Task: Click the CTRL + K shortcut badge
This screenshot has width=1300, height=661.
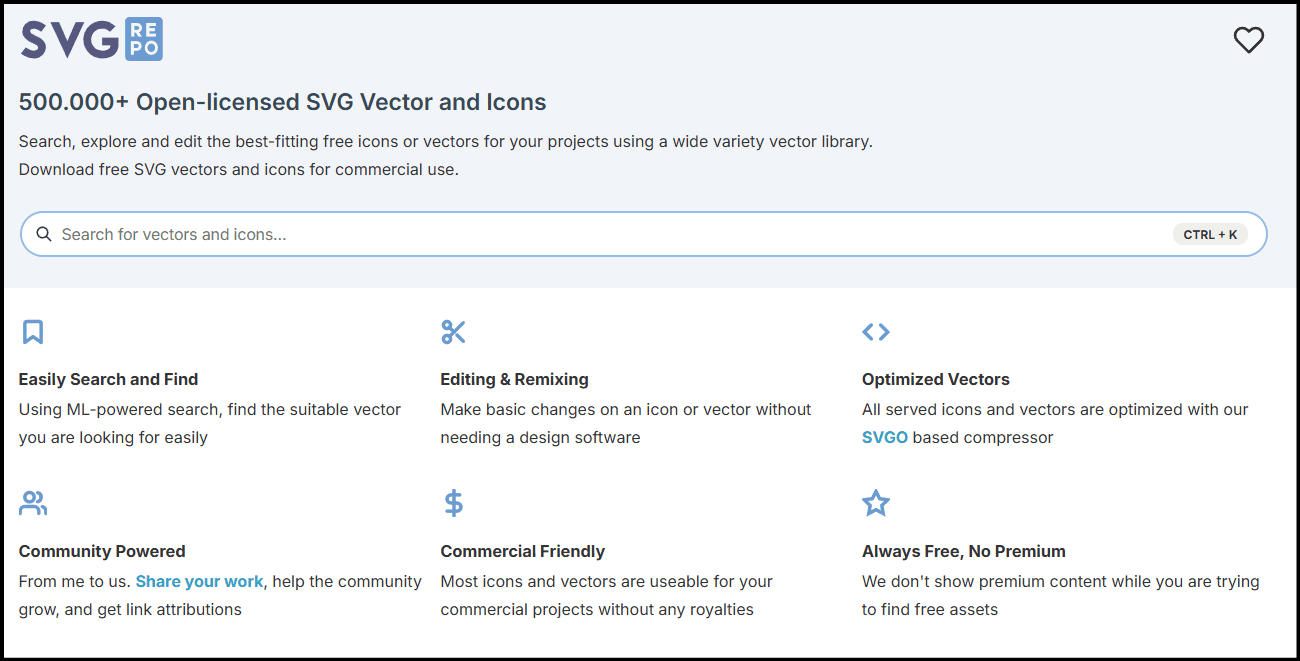Action: [x=1210, y=233]
